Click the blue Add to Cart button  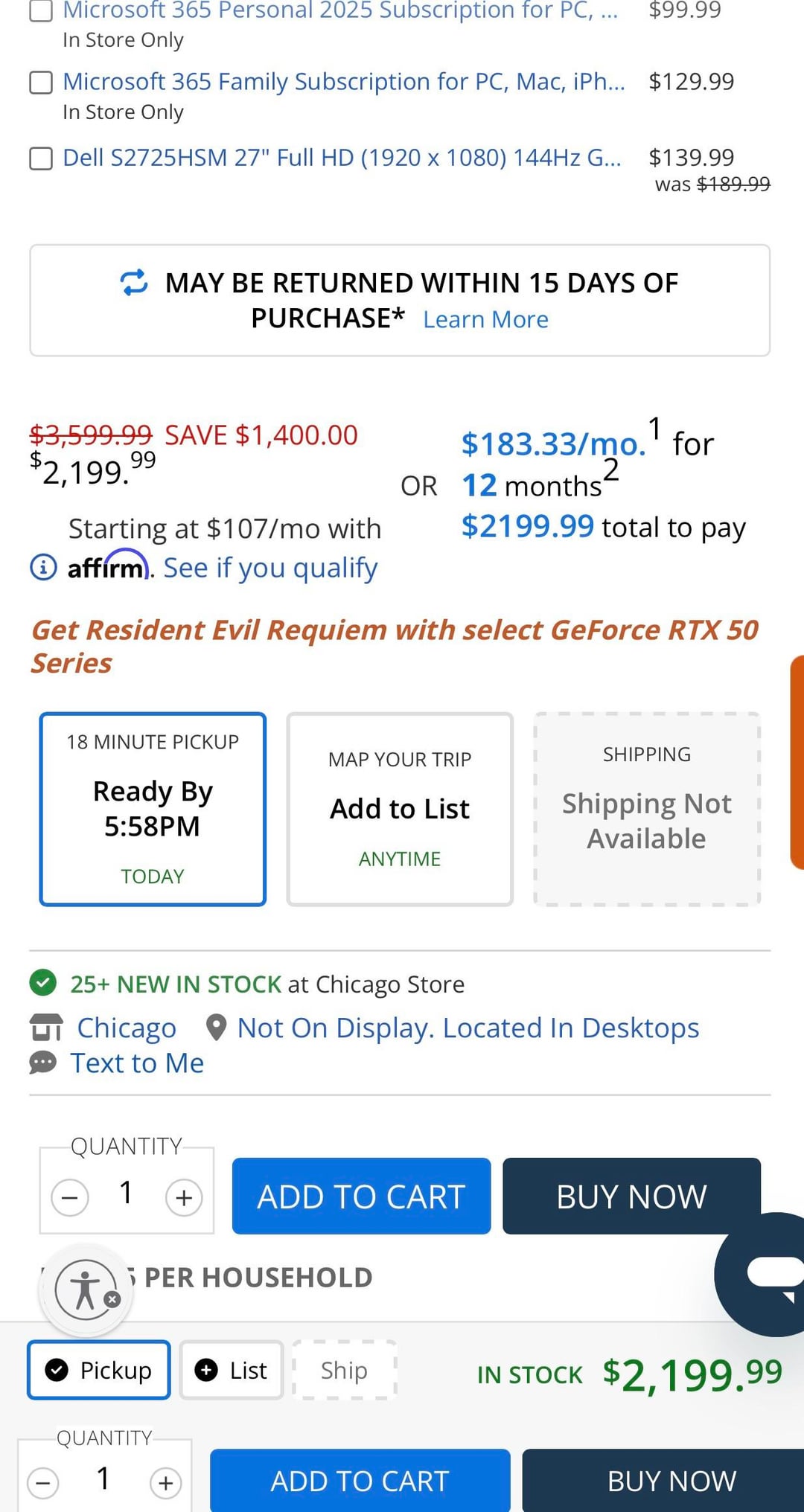click(x=361, y=1196)
